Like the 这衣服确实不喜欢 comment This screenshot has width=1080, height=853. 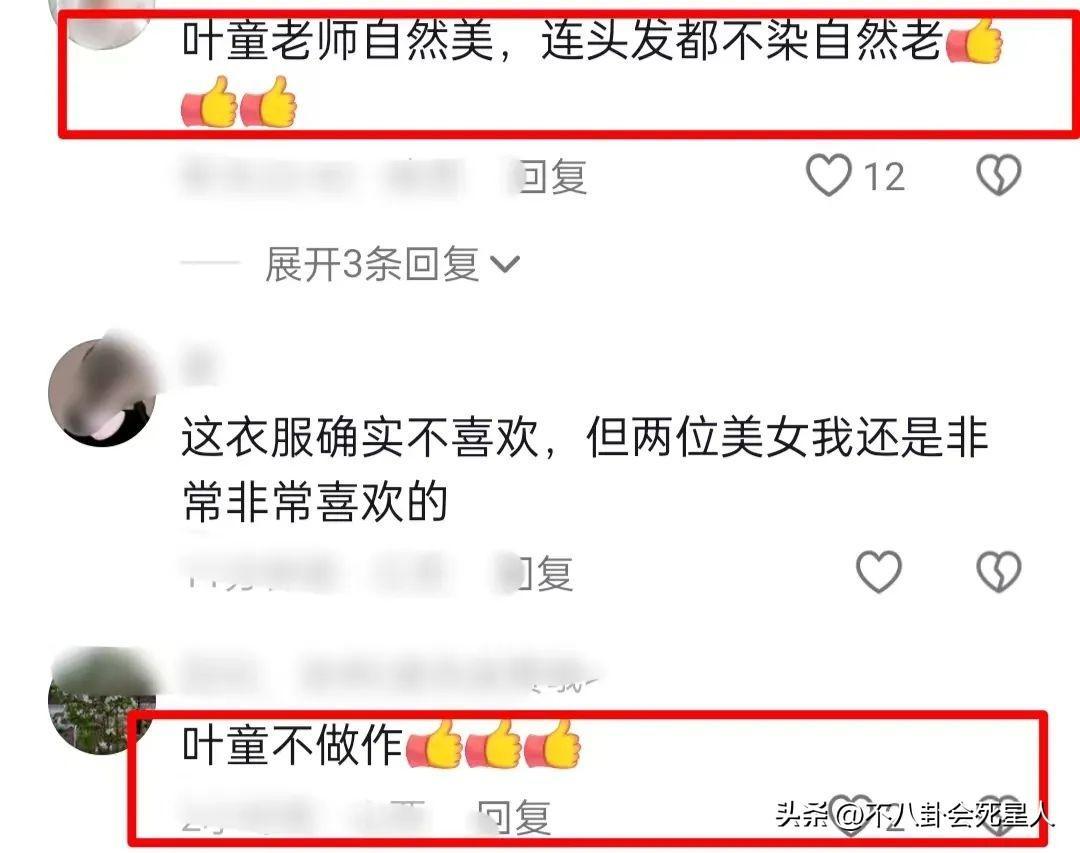tap(879, 572)
